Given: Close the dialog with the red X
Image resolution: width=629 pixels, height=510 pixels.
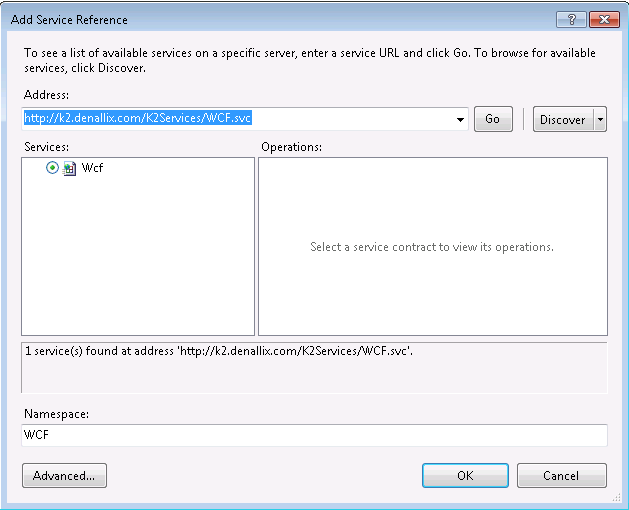Looking at the screenshot, I should pyautogui.click(x=604, y=19).
